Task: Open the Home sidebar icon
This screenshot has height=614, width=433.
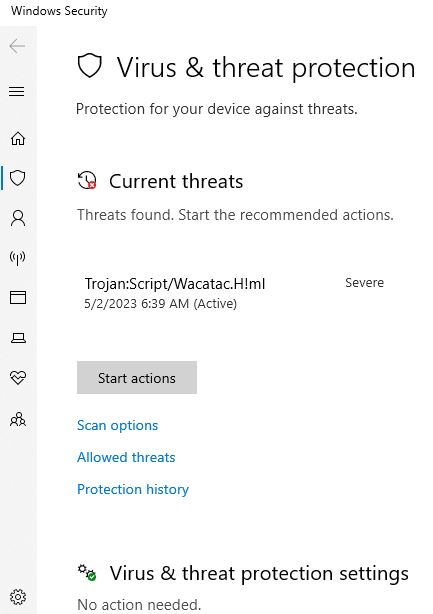Action: point(18,138)
